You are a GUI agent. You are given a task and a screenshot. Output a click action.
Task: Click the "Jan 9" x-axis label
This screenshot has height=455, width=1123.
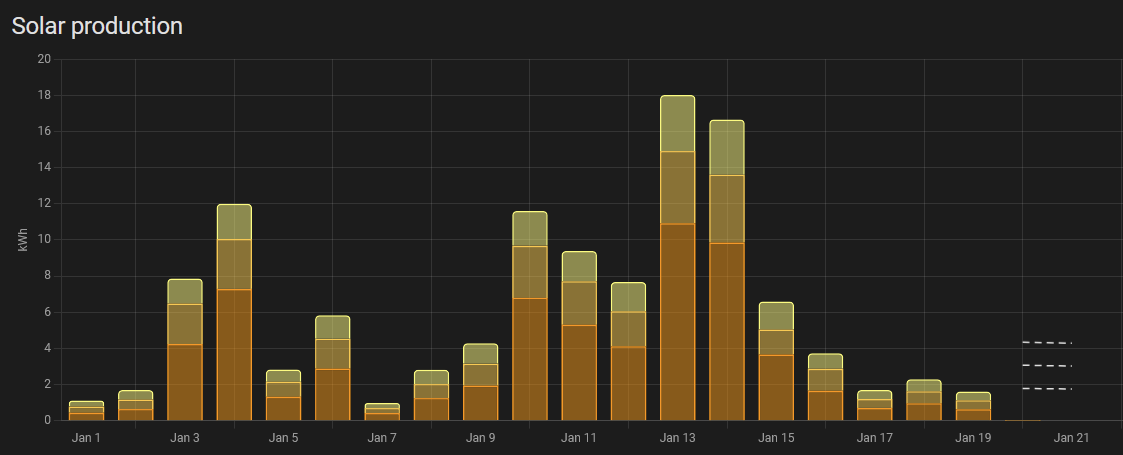(x=481, y=437)
